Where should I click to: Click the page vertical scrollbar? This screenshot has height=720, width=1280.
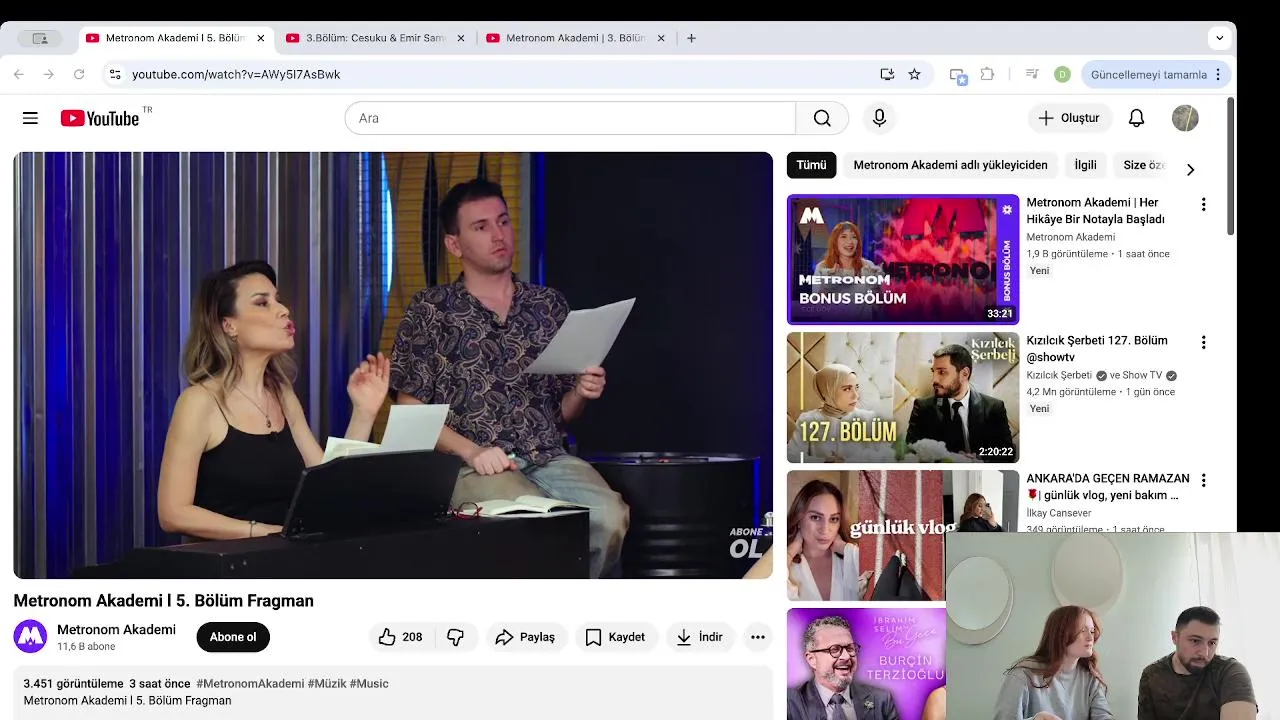1232,167
